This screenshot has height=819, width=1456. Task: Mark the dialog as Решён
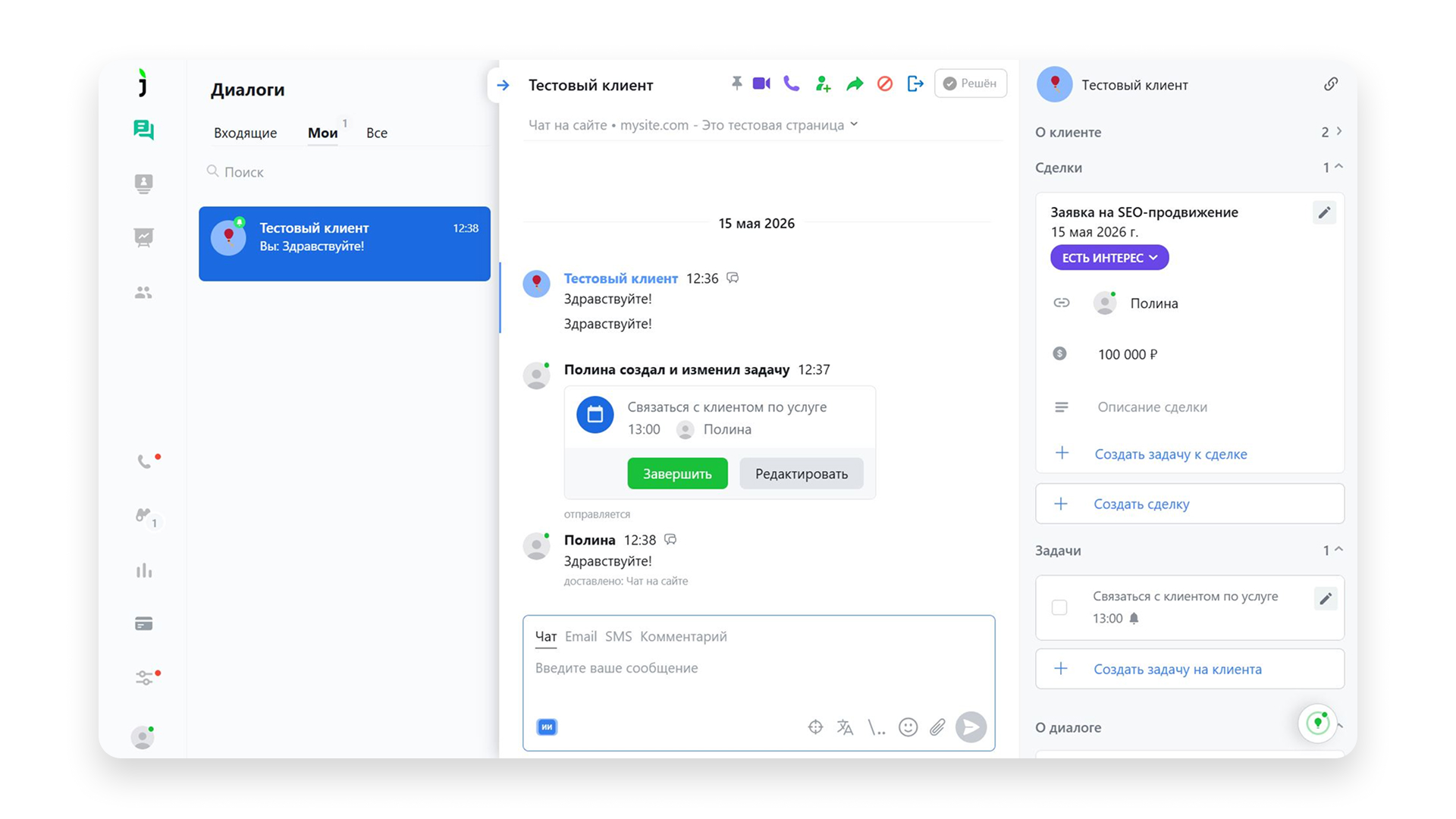point(971,83)
